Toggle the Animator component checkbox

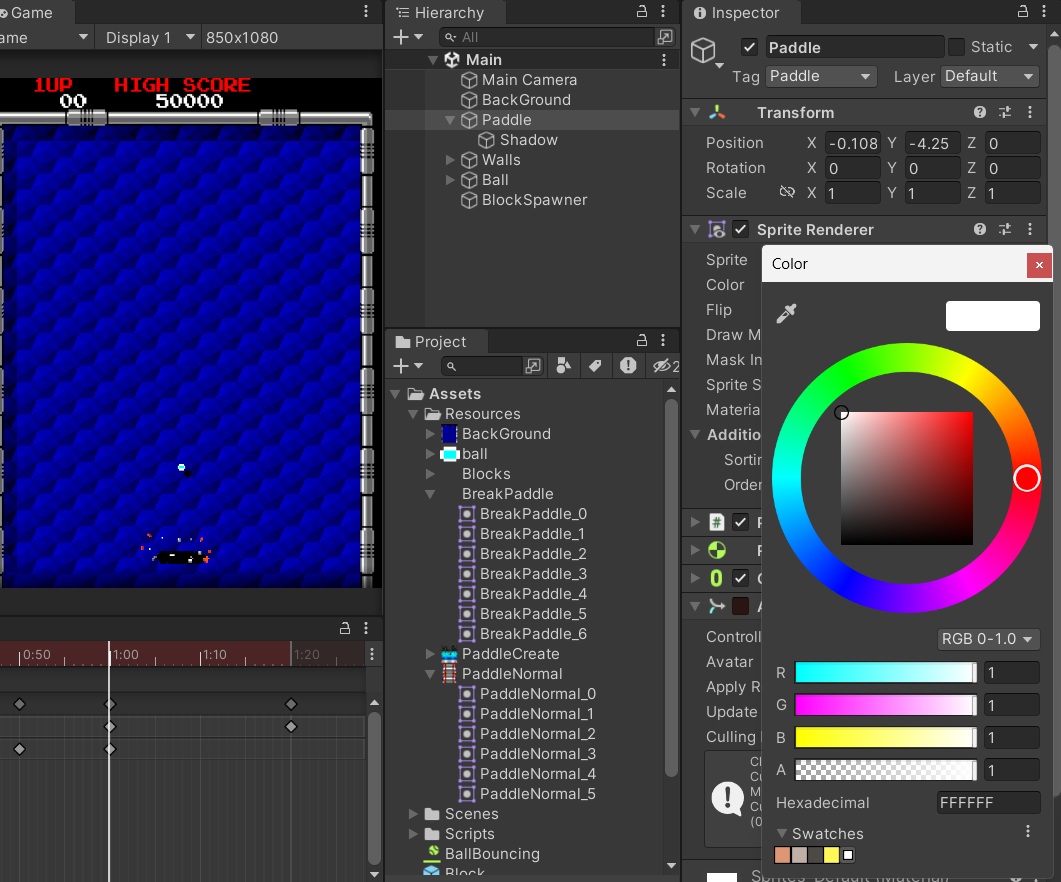[x=740, y=606]
